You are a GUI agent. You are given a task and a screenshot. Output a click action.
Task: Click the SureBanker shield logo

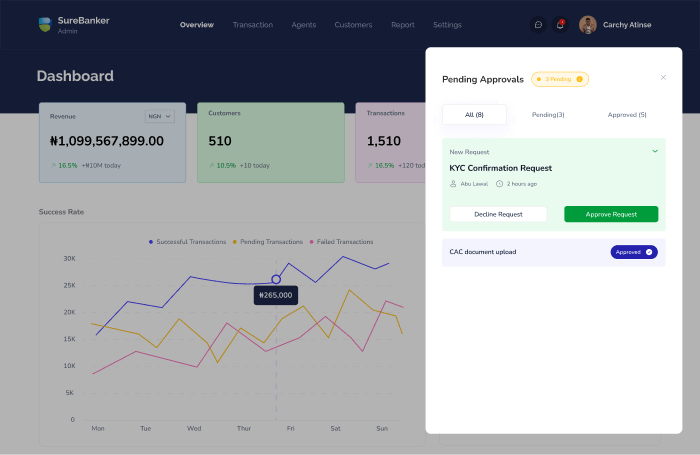45,25
